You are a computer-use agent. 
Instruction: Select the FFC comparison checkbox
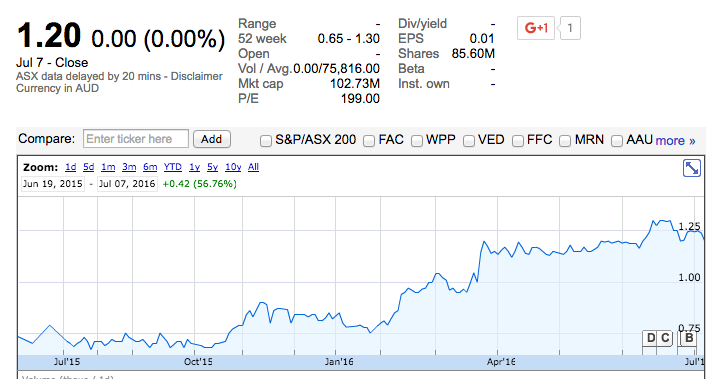pos(517,141)
